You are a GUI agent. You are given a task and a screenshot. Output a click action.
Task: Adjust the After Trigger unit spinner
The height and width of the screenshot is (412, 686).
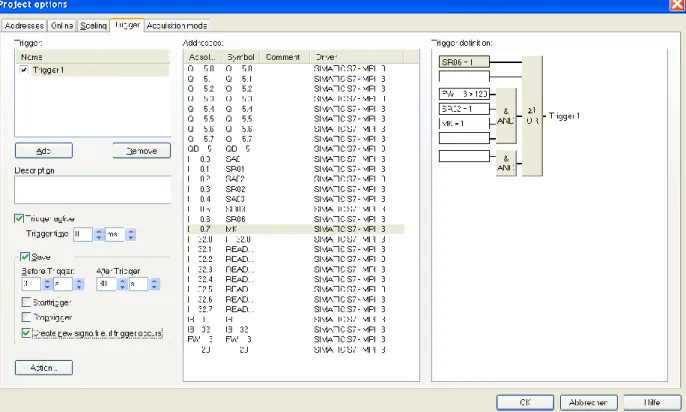click(x=154, y=284)
